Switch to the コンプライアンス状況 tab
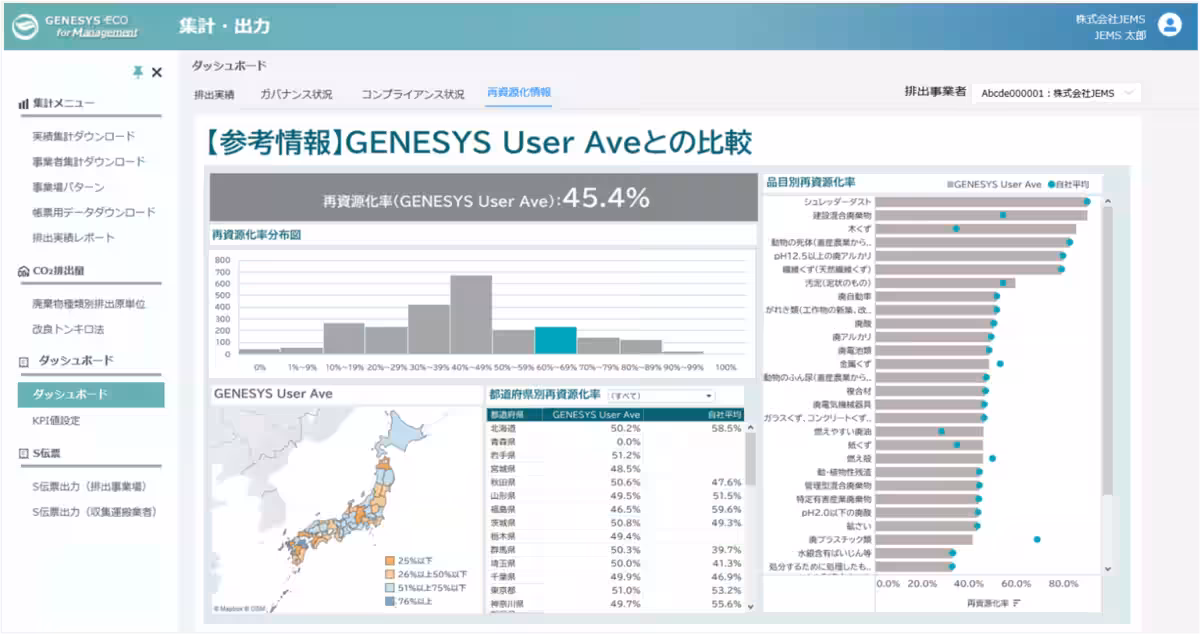1200x634 pixels. (413, 94)
